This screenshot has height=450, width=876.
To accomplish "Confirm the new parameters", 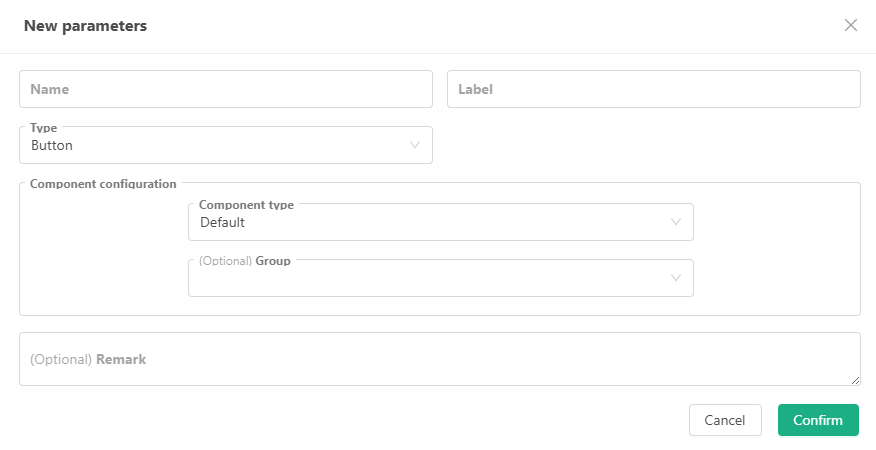I will click(x=817, y=420).
